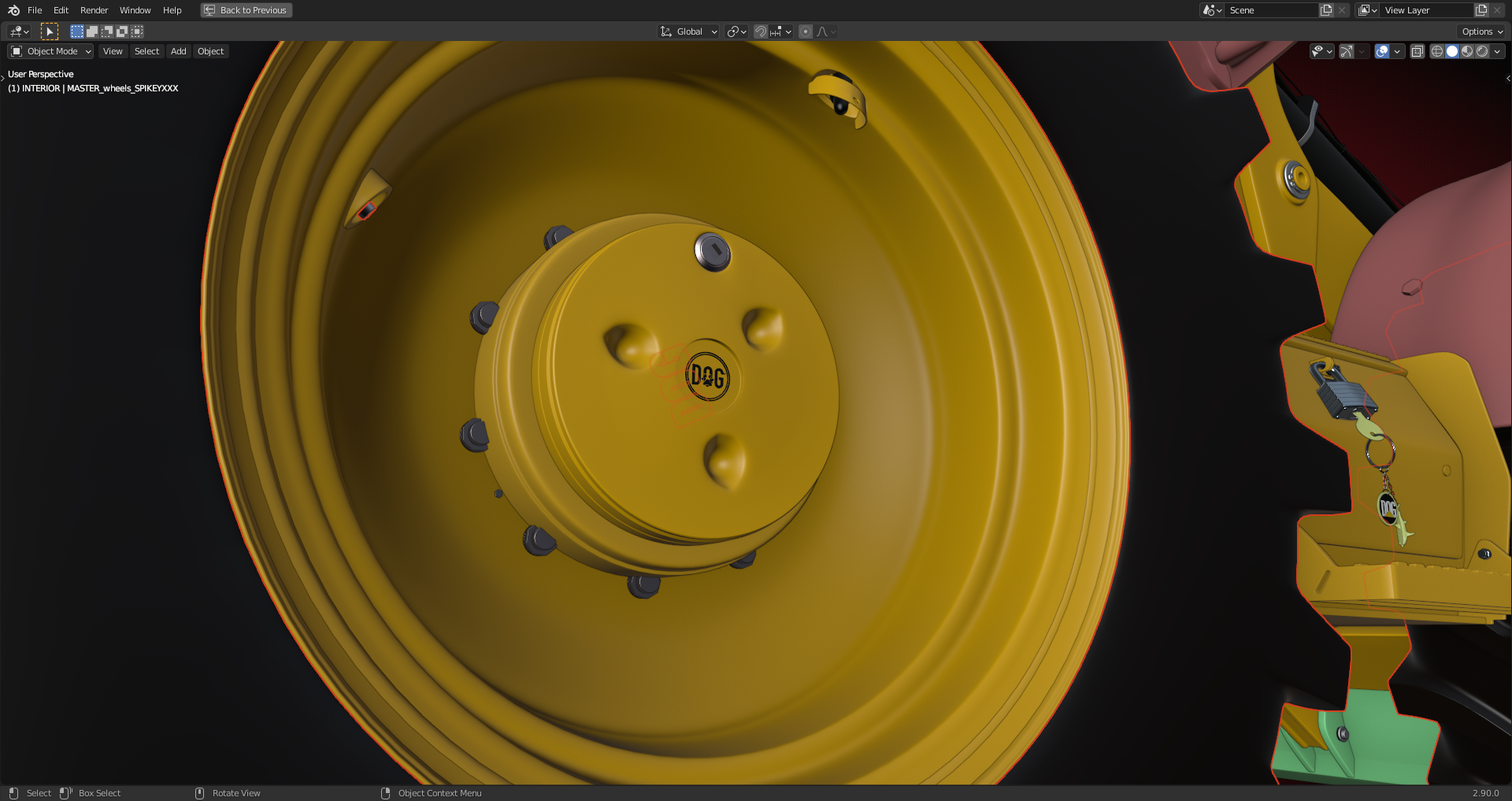Click the "Box Select" status bar hint
1512x801 pixels.
99,793
